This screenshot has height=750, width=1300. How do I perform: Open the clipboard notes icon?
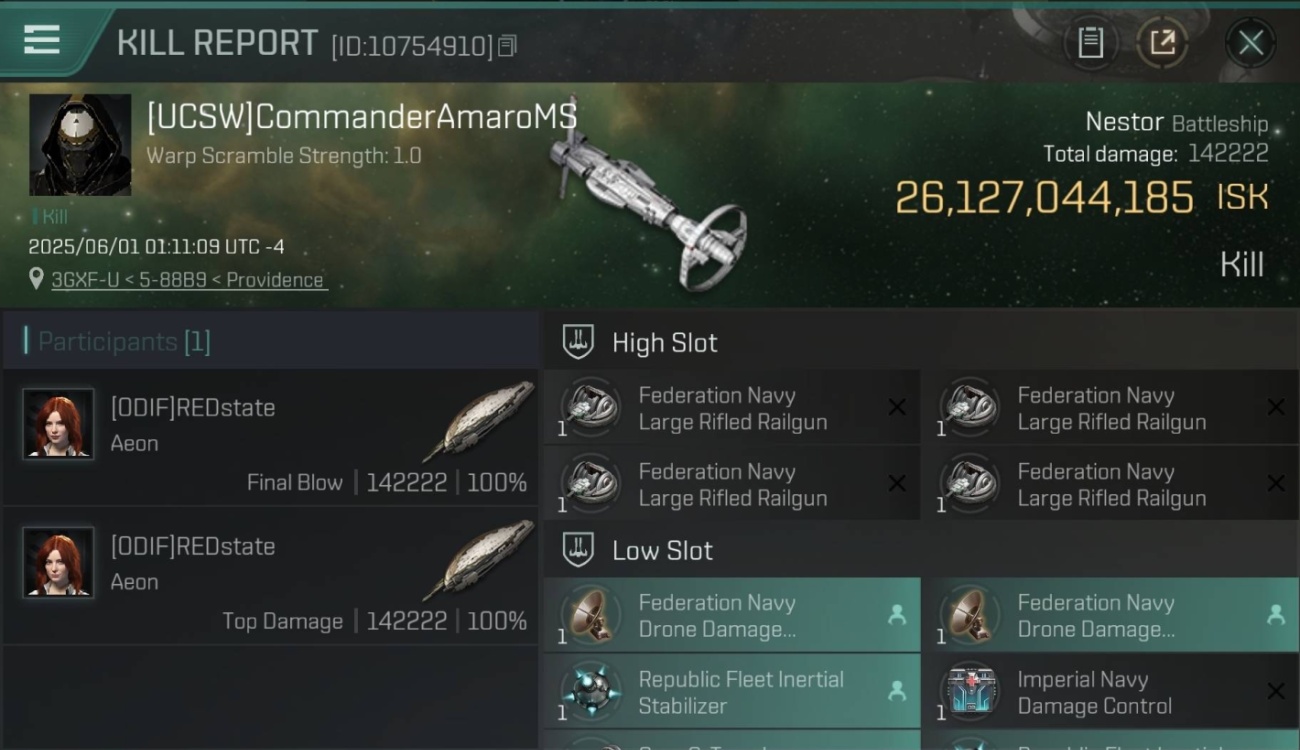tap(1090, 42)
